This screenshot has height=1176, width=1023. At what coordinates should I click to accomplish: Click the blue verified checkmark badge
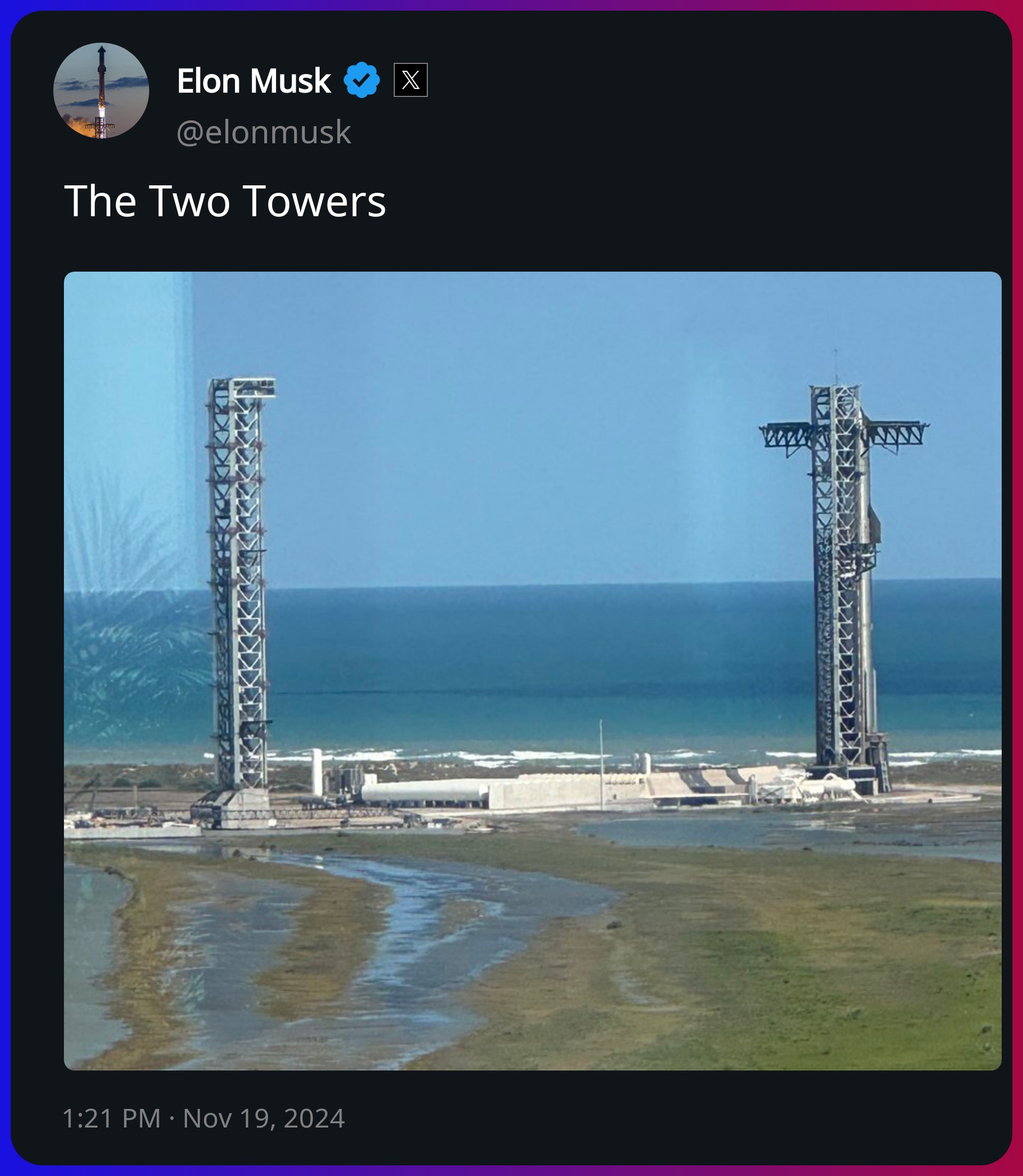[361, 80]
